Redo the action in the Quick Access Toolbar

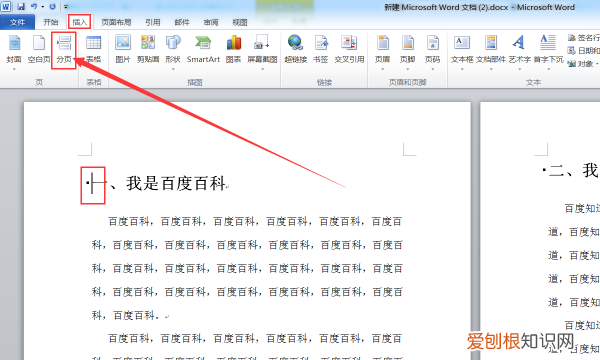point(52,7)
